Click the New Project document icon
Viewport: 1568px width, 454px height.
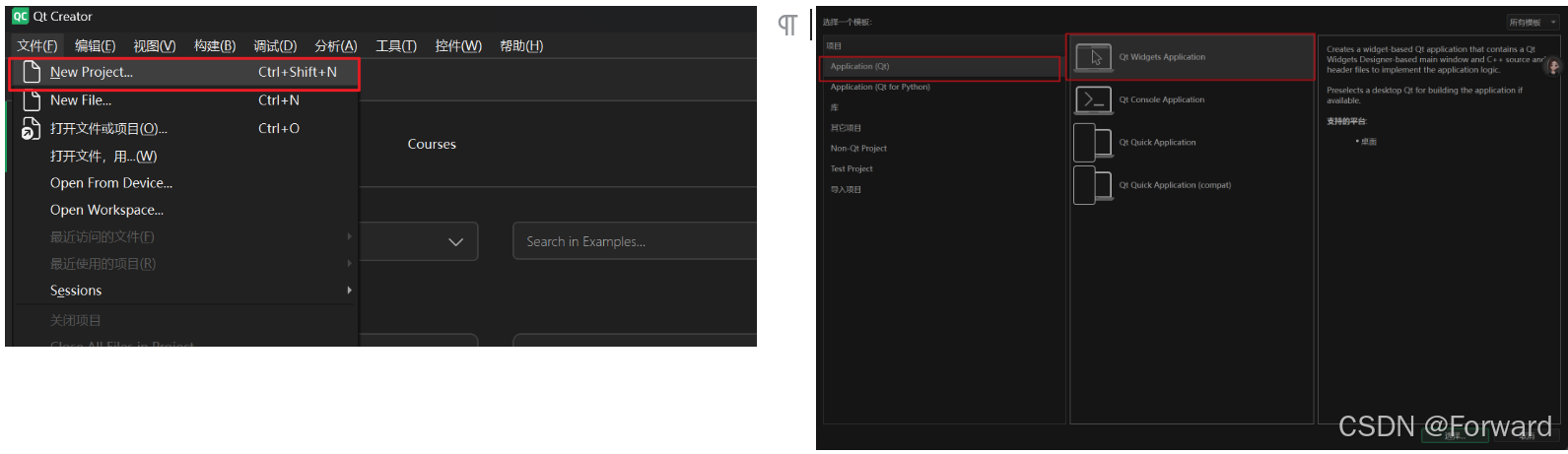(32, 72)
